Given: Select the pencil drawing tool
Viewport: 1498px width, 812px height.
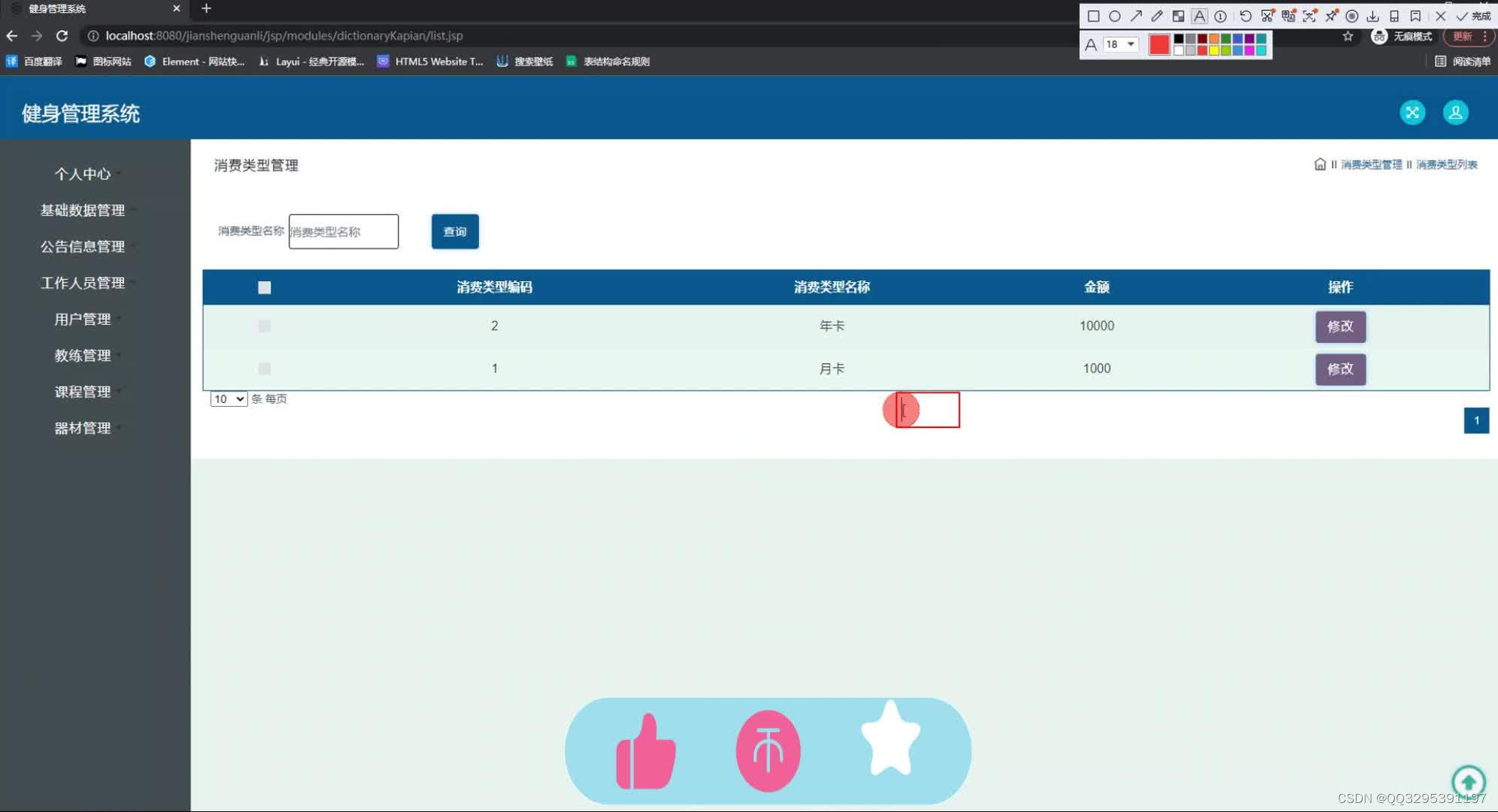Looking at the screenshot, I should tap(1157, 16).
